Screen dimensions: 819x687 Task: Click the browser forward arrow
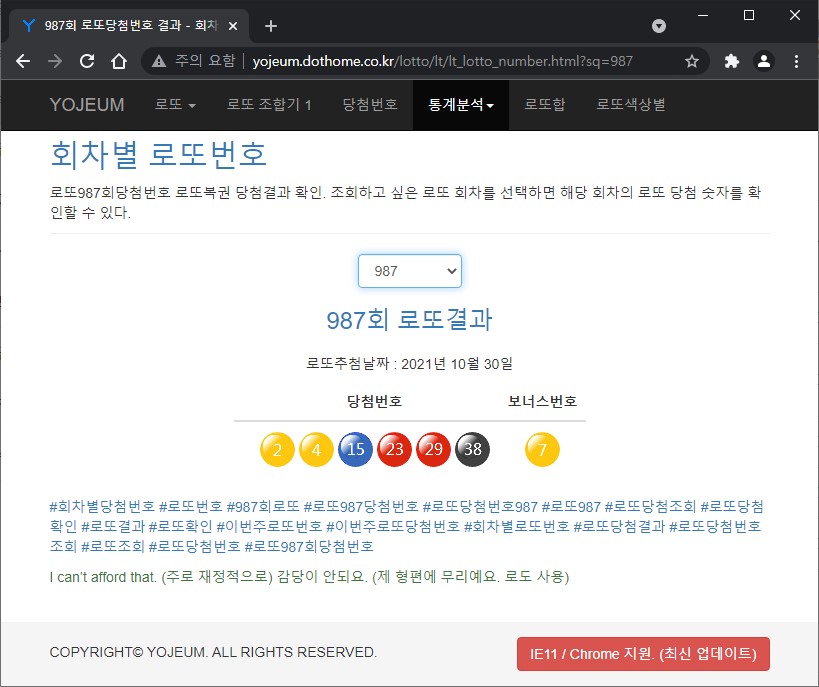tap(55, 62)
